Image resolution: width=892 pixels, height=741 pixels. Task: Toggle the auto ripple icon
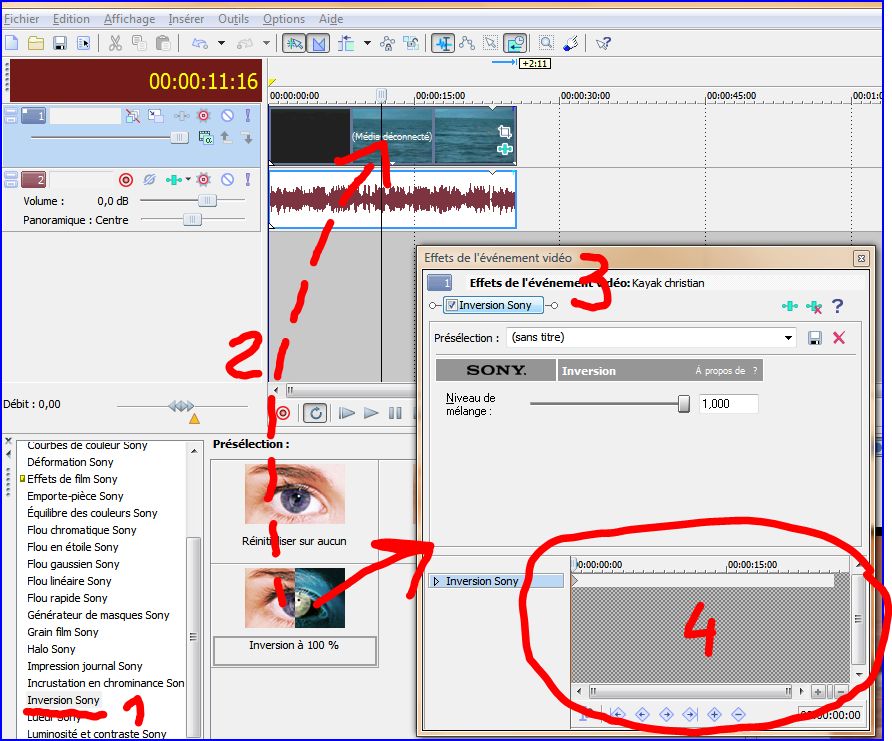point(346,43)
